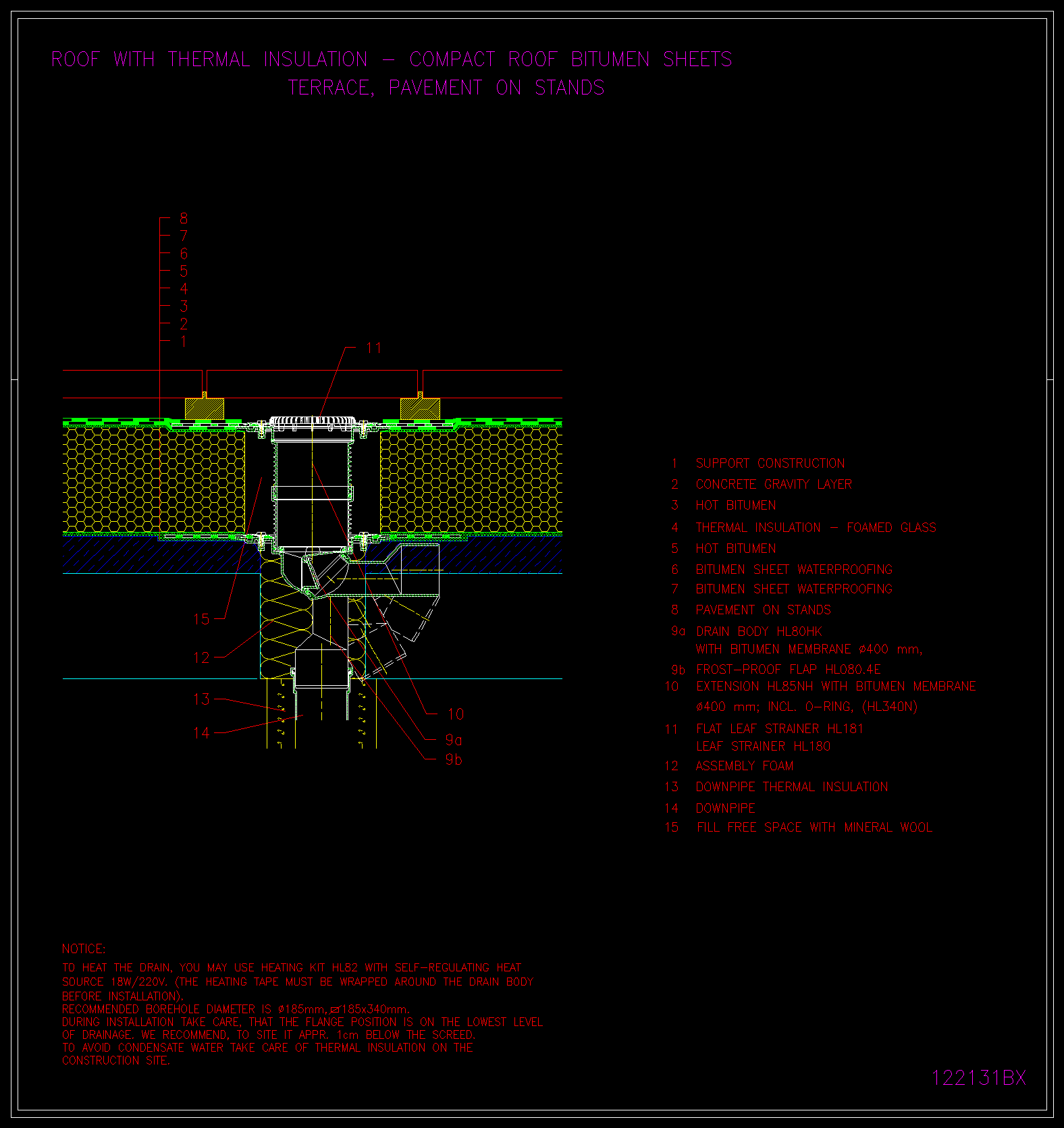
Task: Select legend text "FROST-PROOF FLAP HL080.4E"
Action: coord(789,669)
